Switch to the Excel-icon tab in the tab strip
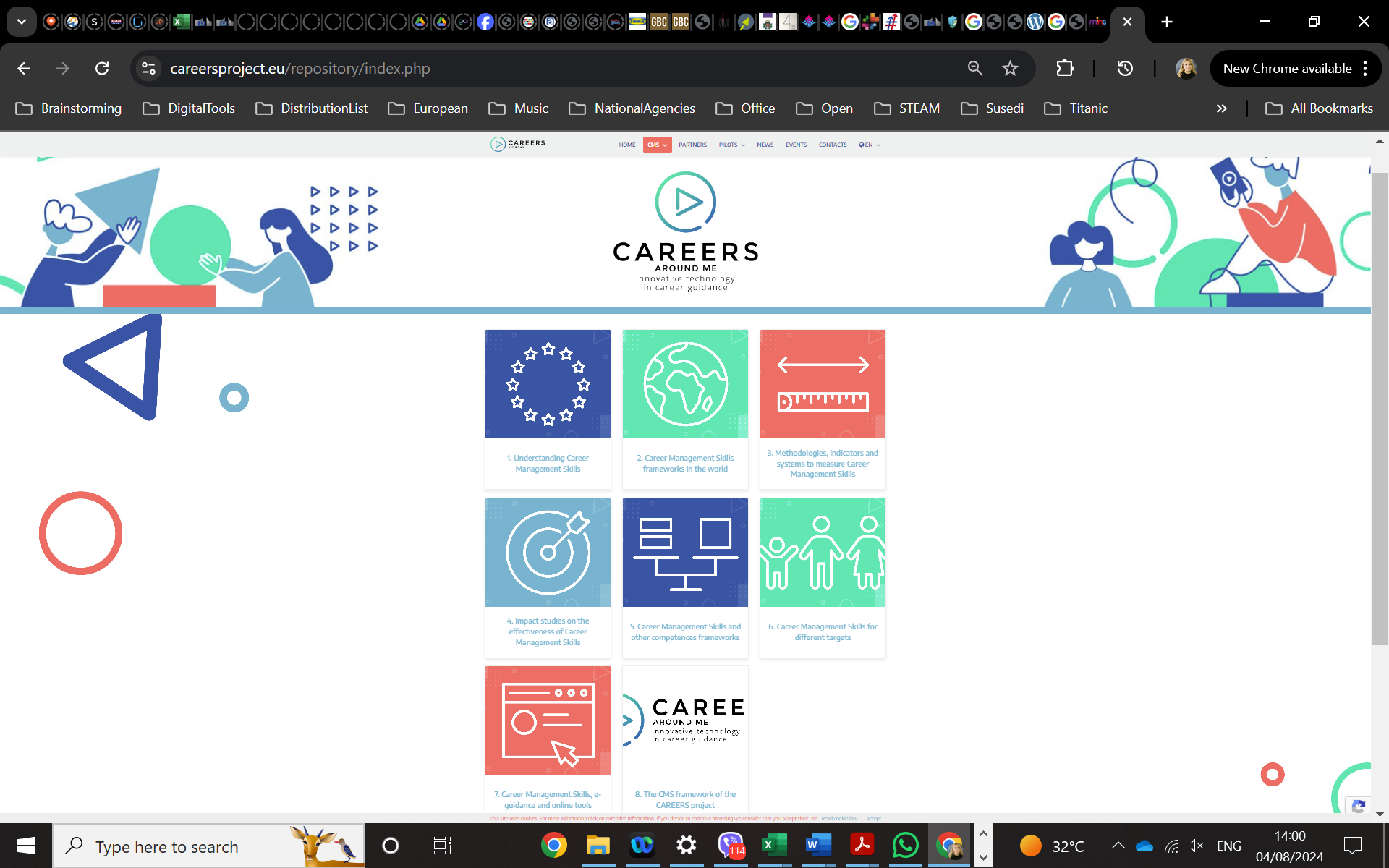1389x868 pixels. pos(182,22)
